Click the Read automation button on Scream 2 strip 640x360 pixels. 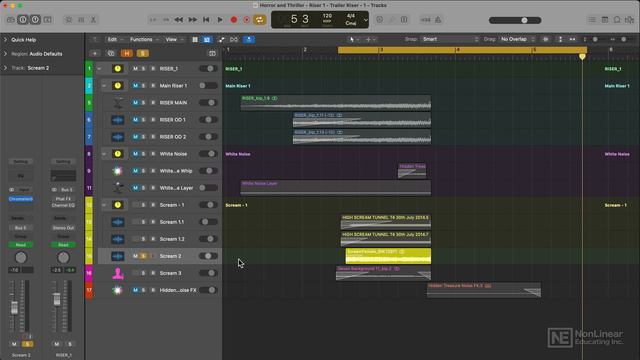[20, 244]
